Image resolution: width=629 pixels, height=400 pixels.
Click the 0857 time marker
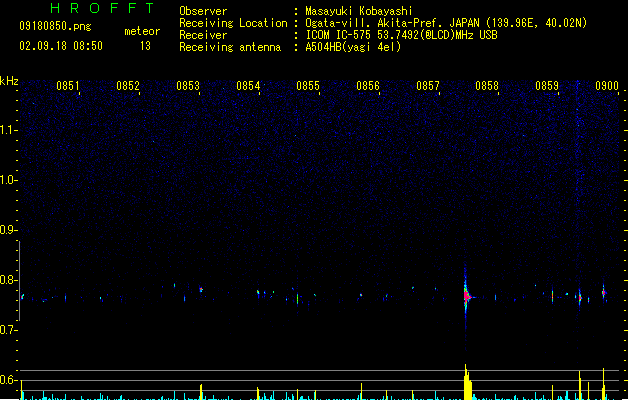coord(428,86)
